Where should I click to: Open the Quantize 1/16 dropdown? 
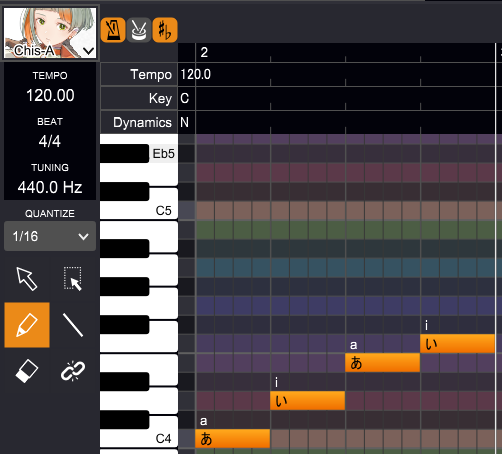[x=50, y=236]
